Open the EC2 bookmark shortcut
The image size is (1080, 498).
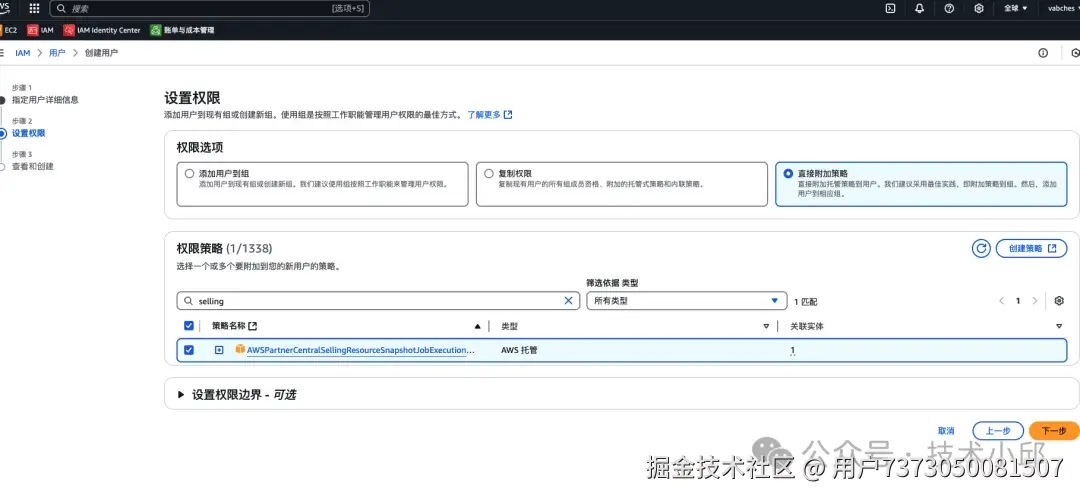point(7,30)
